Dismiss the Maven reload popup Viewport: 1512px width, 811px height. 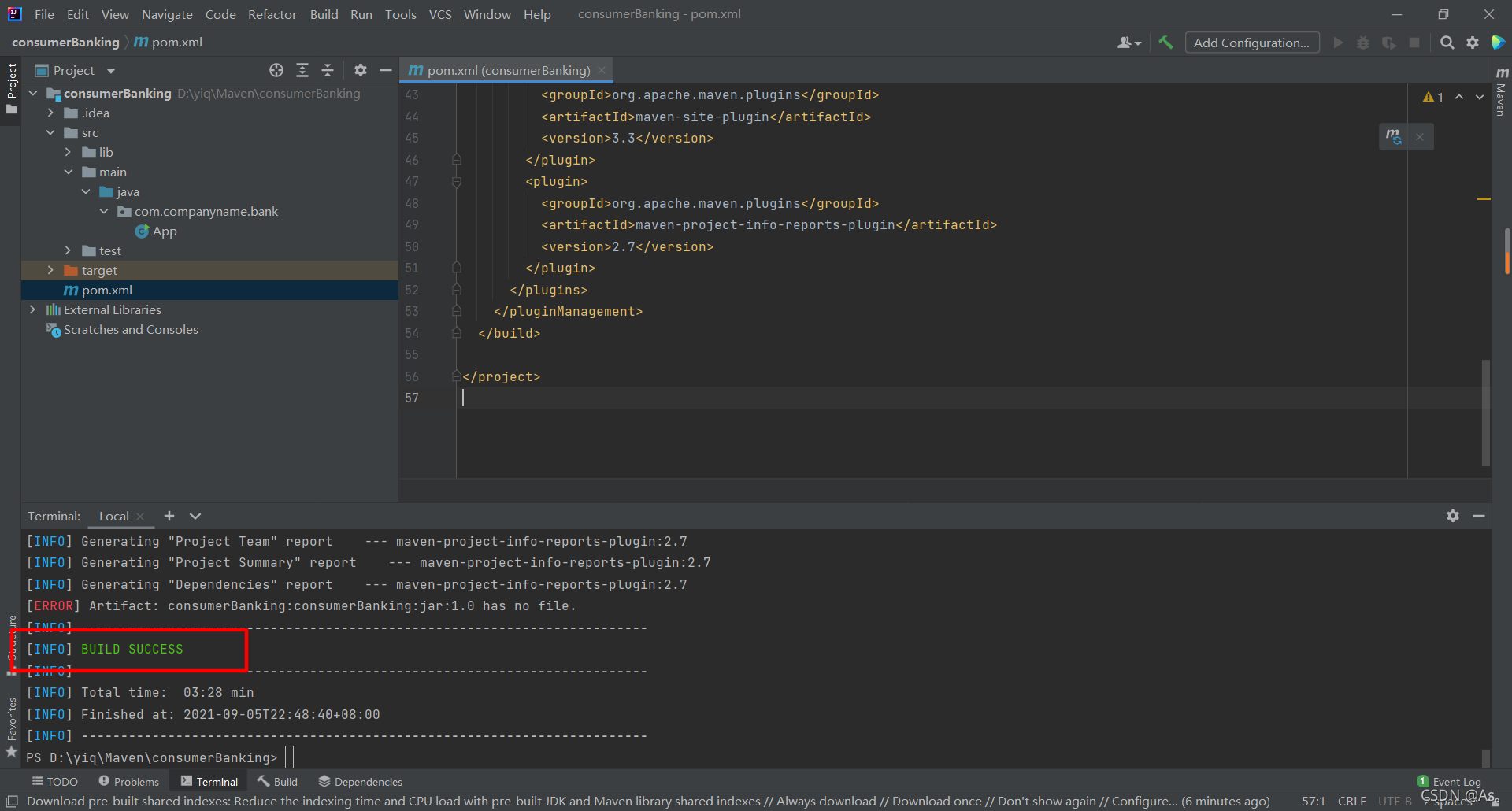pos(1420,137)
